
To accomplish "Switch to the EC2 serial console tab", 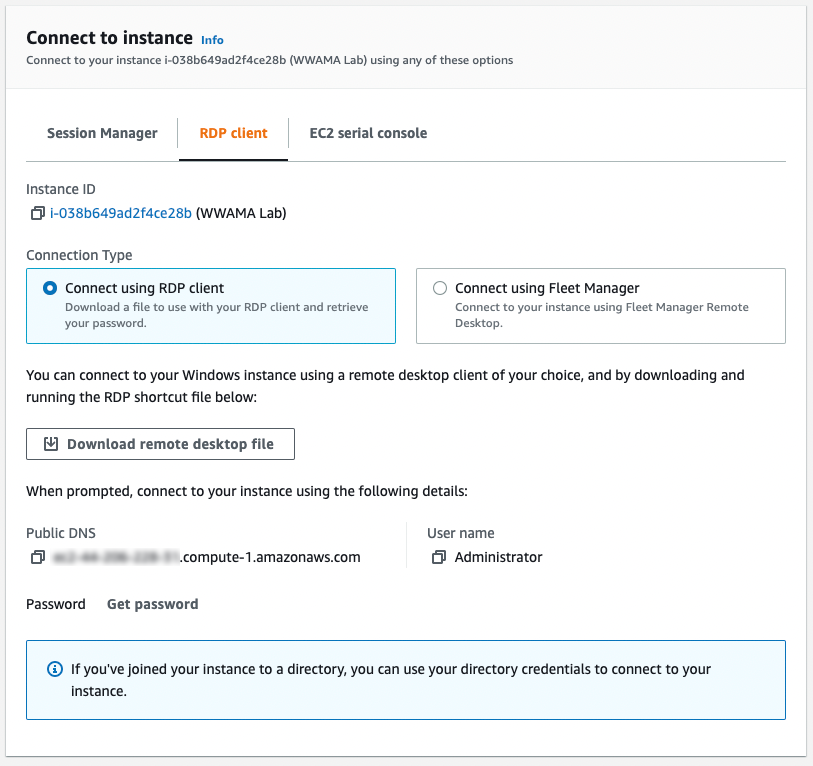I will [x=368, y=133].
